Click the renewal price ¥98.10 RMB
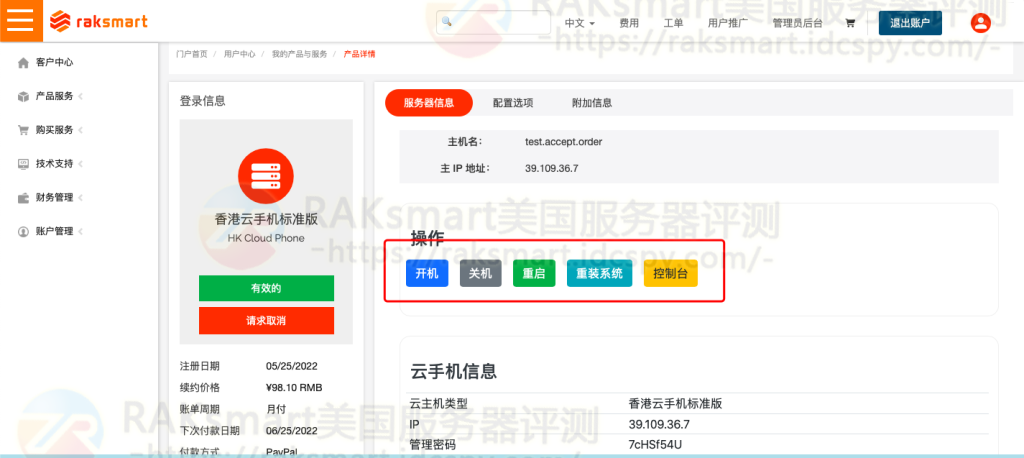The width and height of the screenshot is (1024, 458). click(x=294, y=387)
